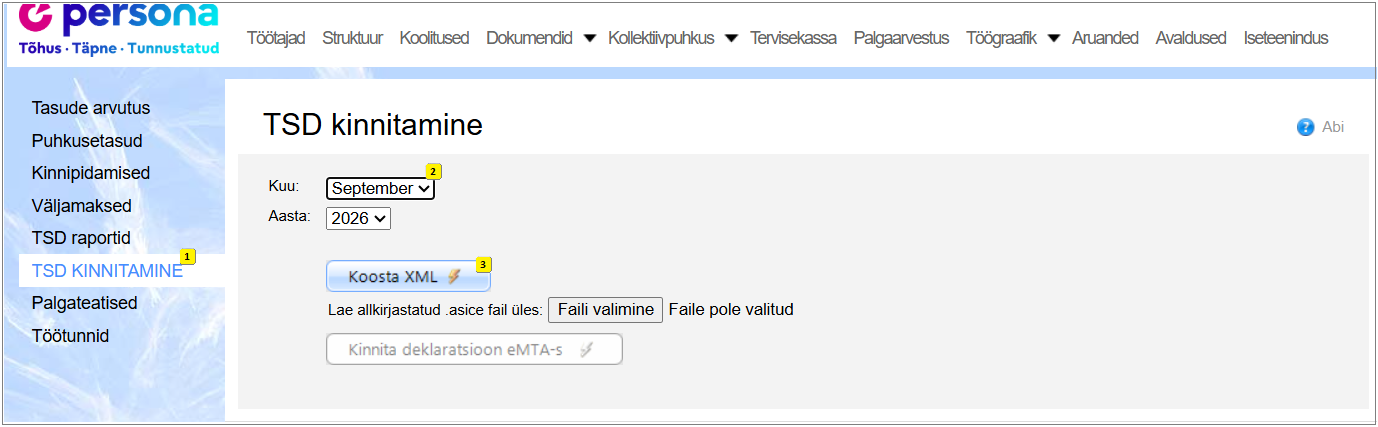Viewport: 1378px width, 427px height.
Task: Expand the Töögraafik dropdown arrow
Action: (x=1053, y=38)
